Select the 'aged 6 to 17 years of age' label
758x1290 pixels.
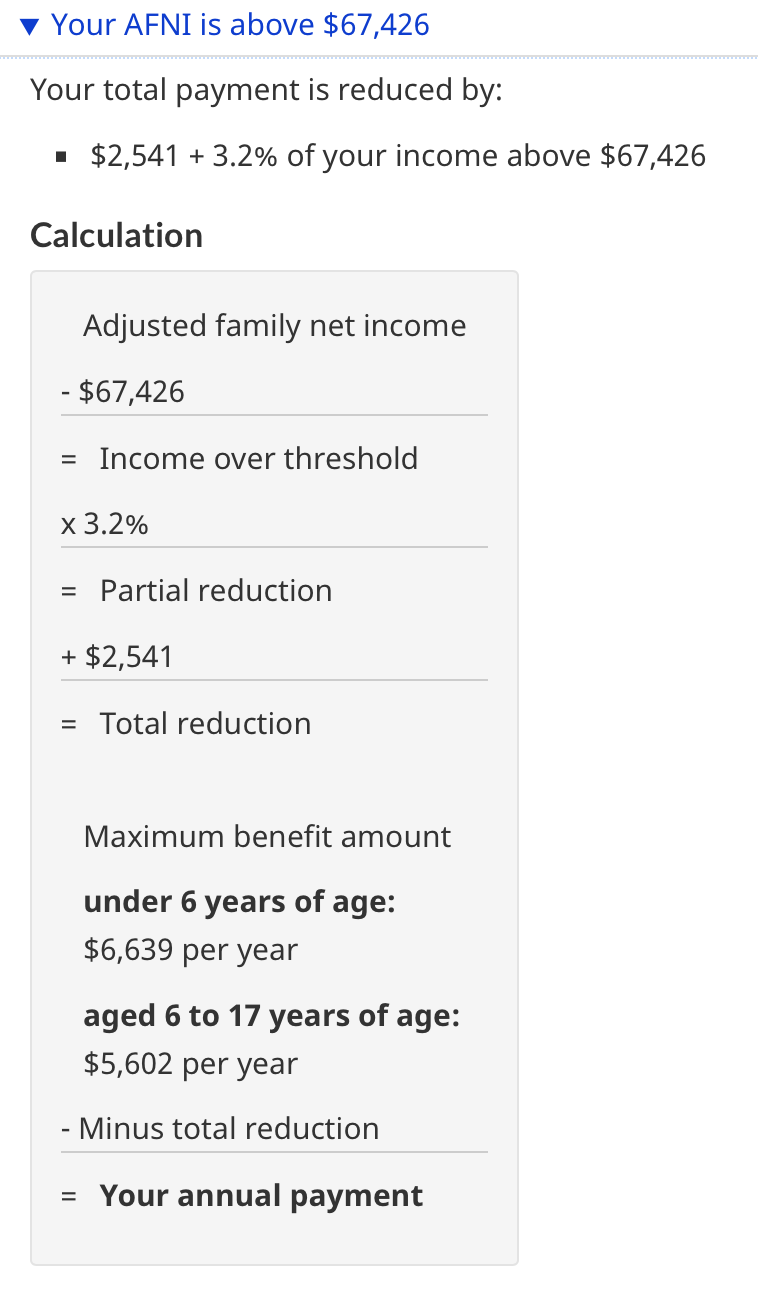click(x=272, y=1017)
